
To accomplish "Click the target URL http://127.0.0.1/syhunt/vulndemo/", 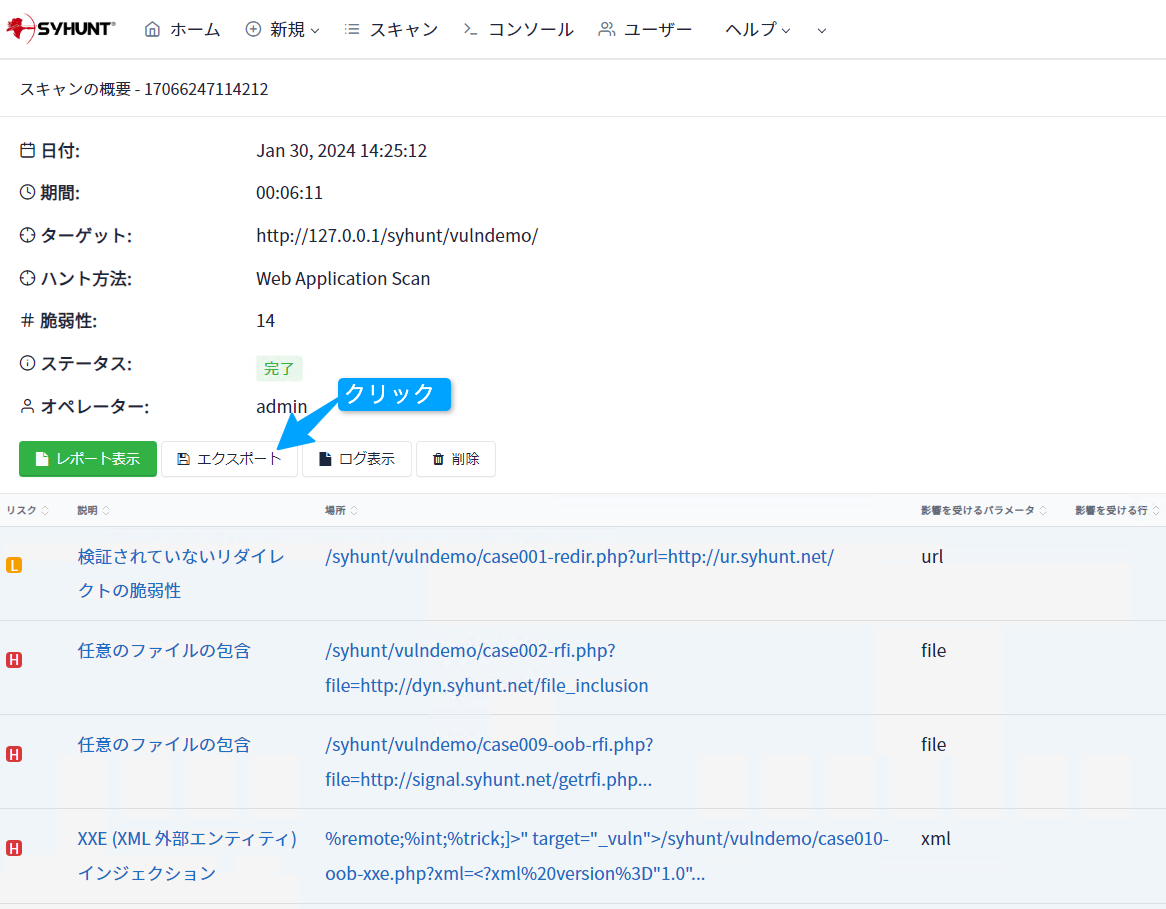I will (397, 236).
